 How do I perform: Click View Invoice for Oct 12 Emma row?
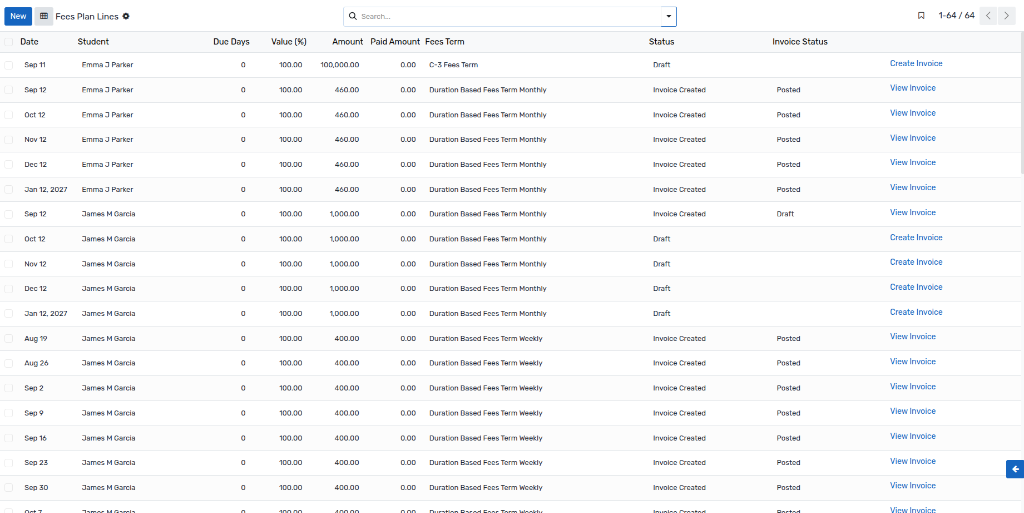coord(913,113)
